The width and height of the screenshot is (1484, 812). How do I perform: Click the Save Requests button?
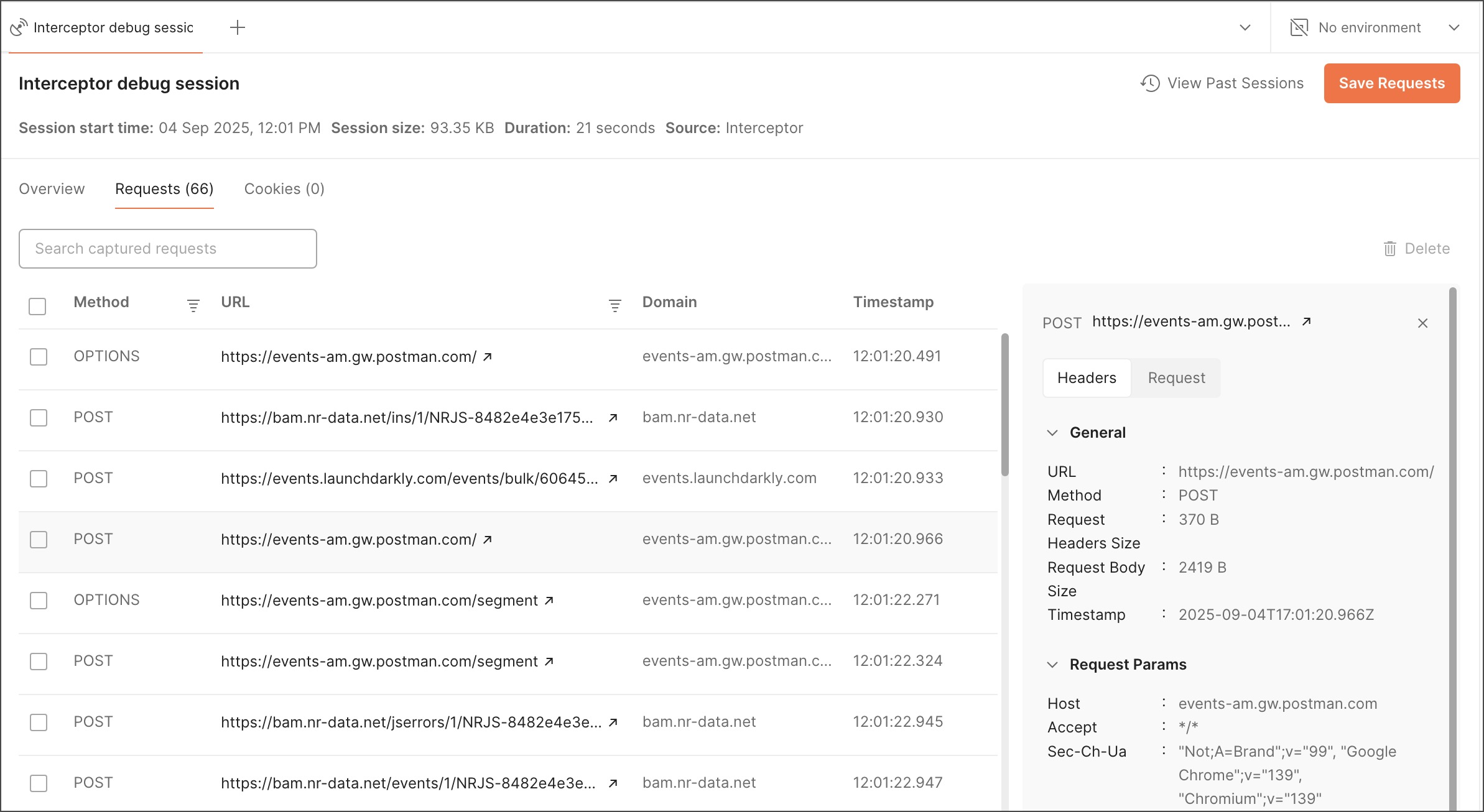point(1392,83)
